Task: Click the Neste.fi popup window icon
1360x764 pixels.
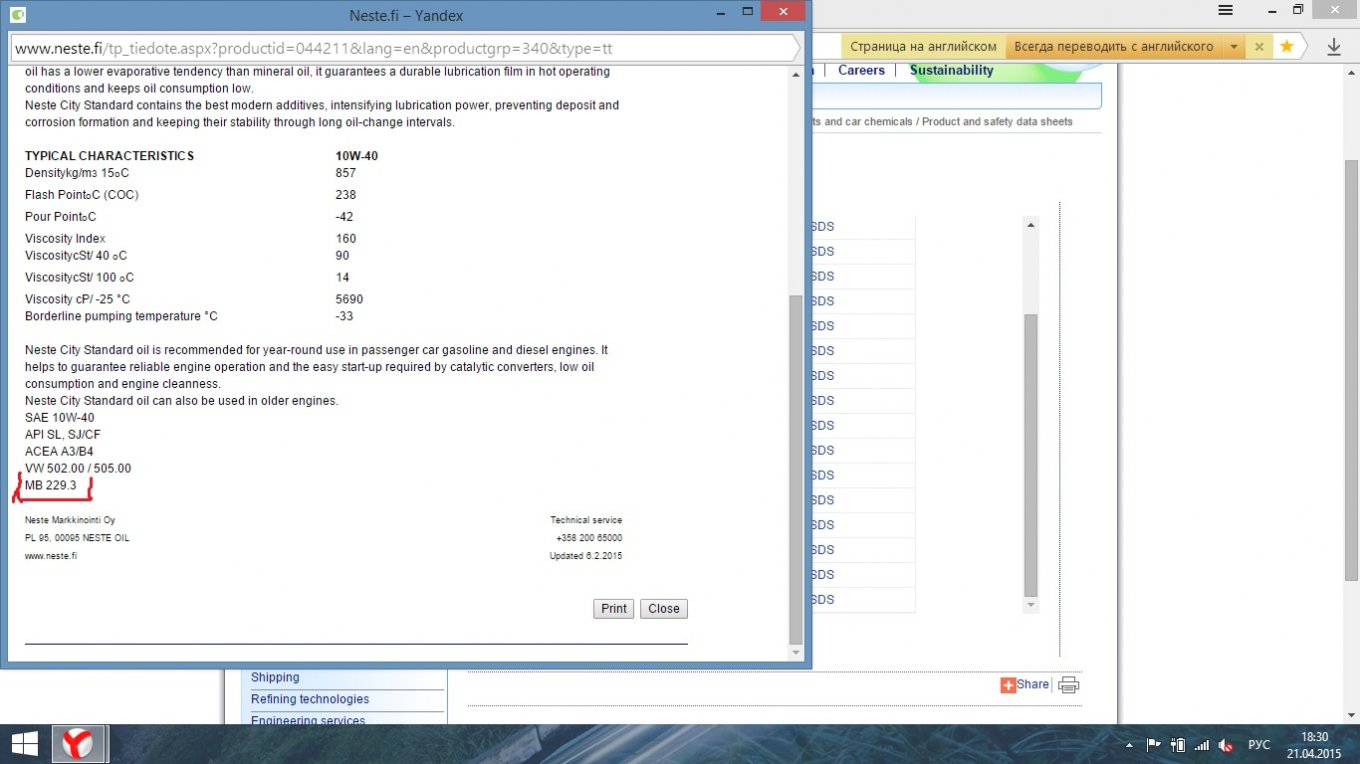Action: click(x=18, y=15)
